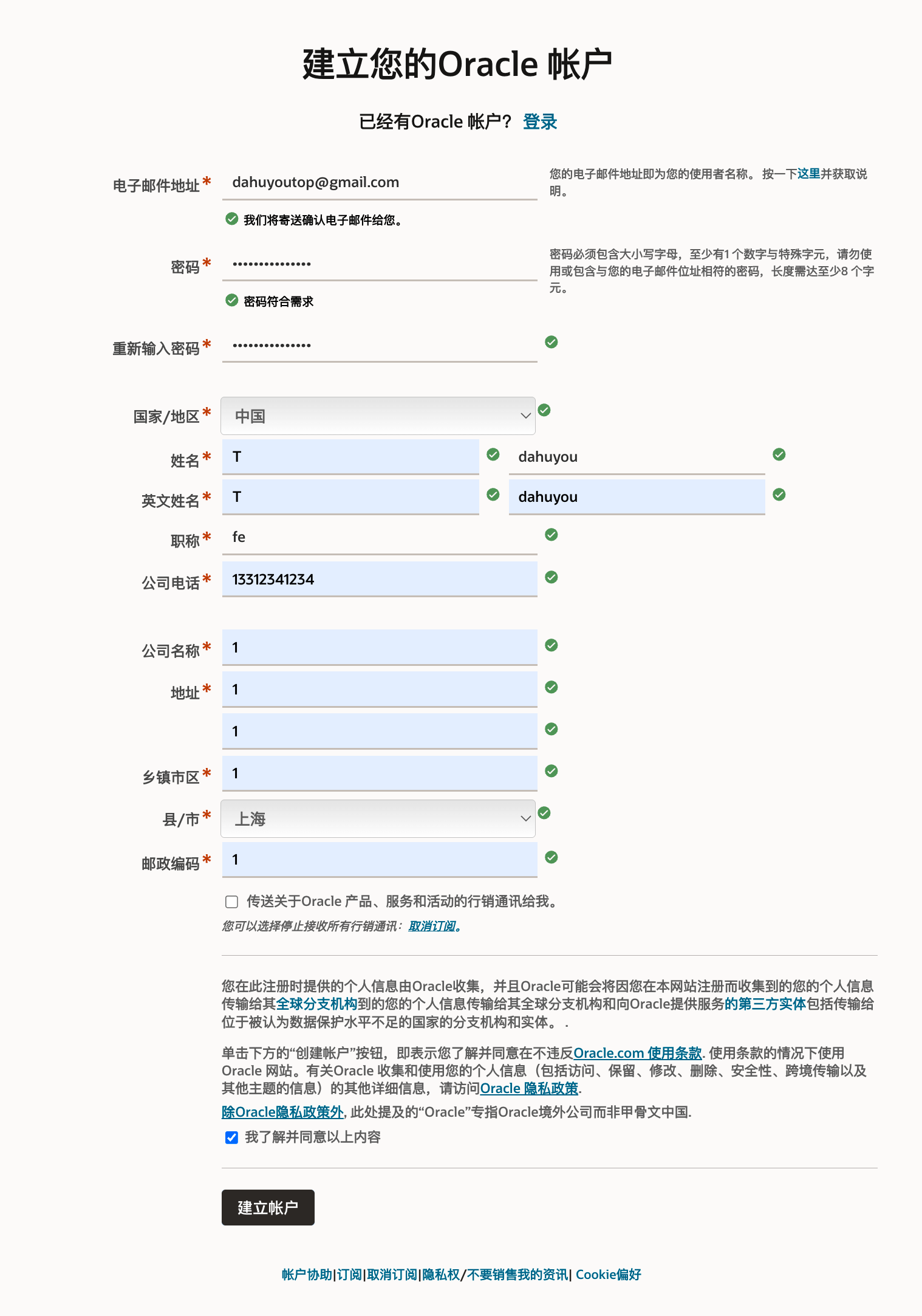Click the 邮政编码 input field
This screenshot has width=922, height=1316.
(x=380, y=860)
